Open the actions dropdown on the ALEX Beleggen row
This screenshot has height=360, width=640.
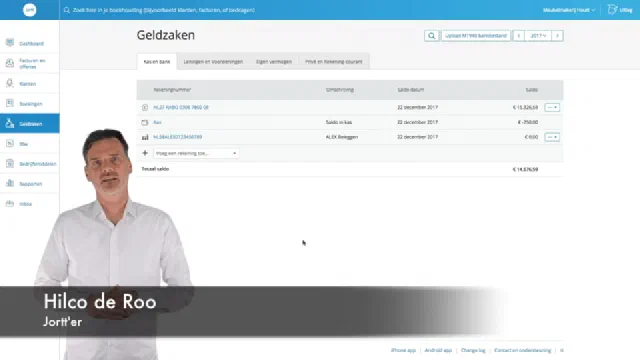click(x=552, y=137)
